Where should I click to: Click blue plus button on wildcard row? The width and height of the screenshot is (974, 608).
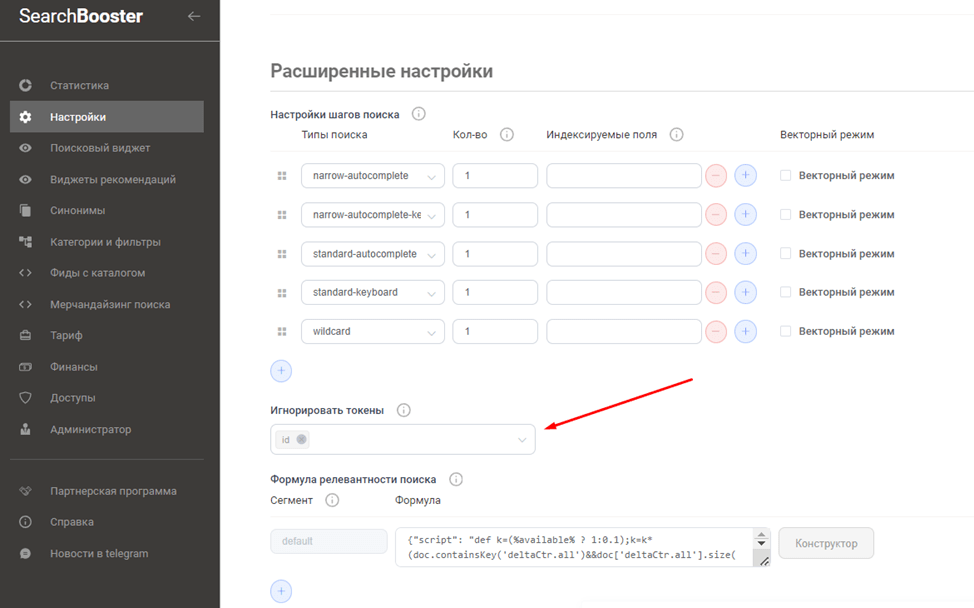[x=745, y=331]
